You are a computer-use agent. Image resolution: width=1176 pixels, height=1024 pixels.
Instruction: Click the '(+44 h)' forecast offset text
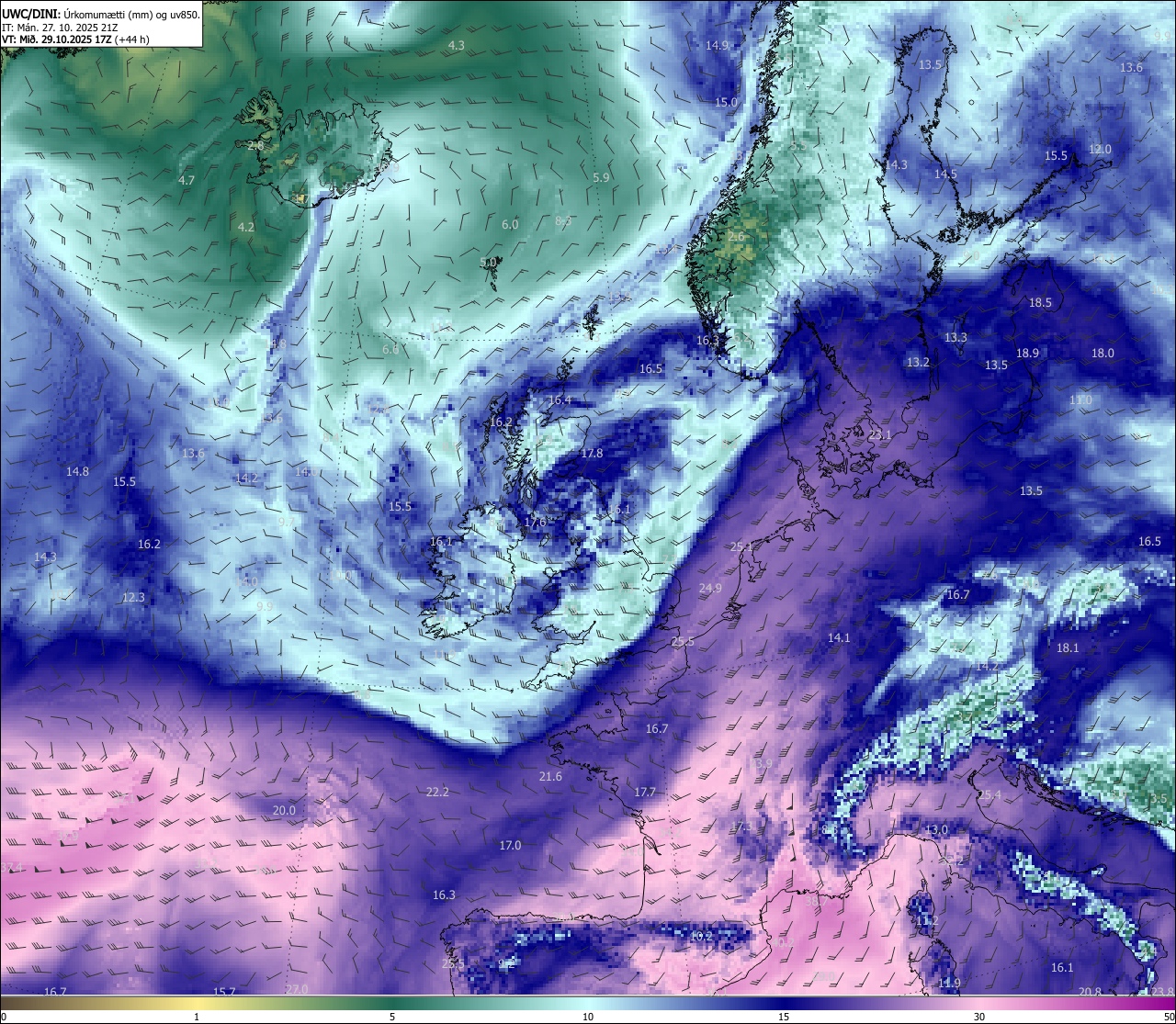(132, 39)
